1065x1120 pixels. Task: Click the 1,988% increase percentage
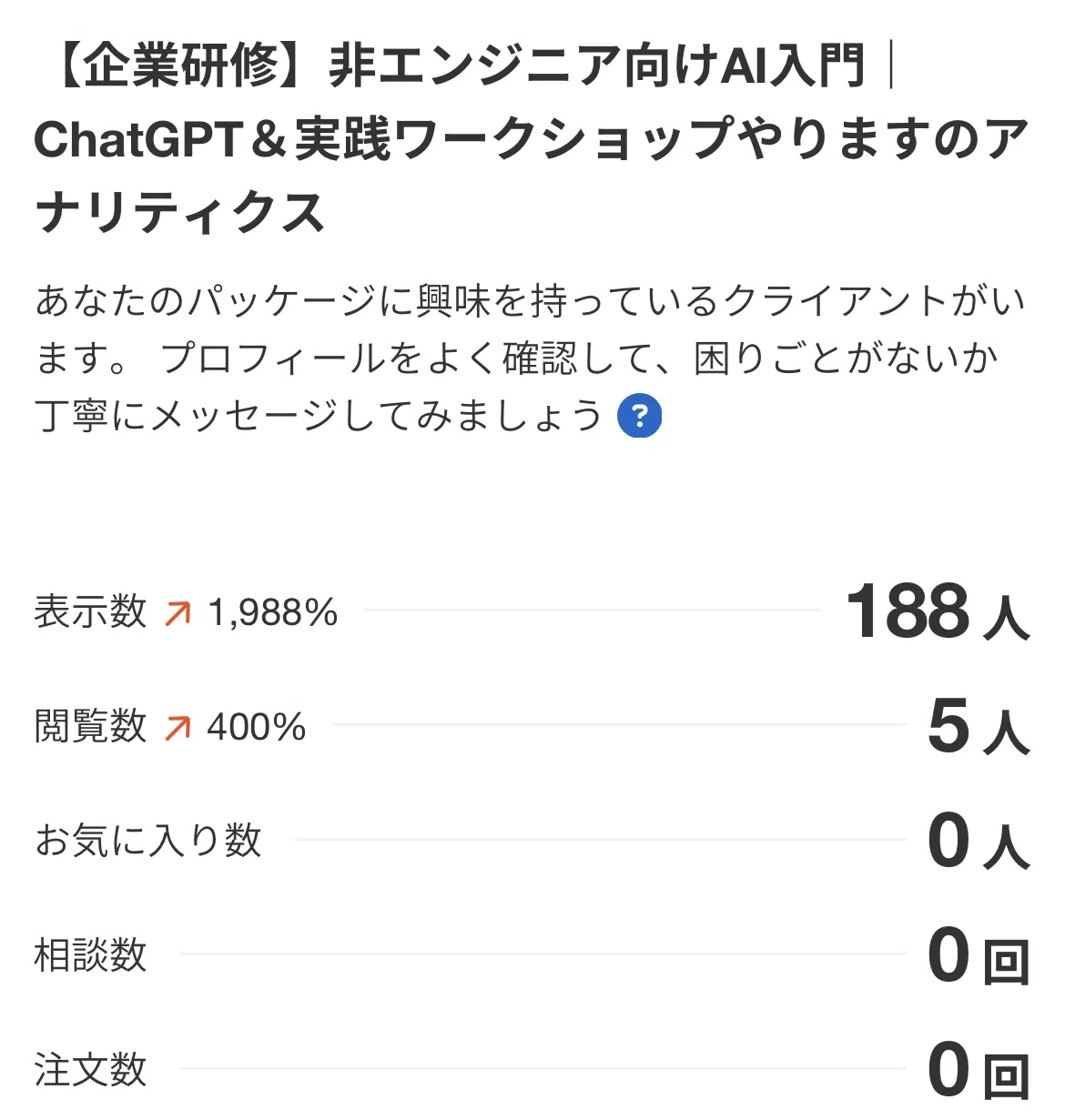coord(273,614)
